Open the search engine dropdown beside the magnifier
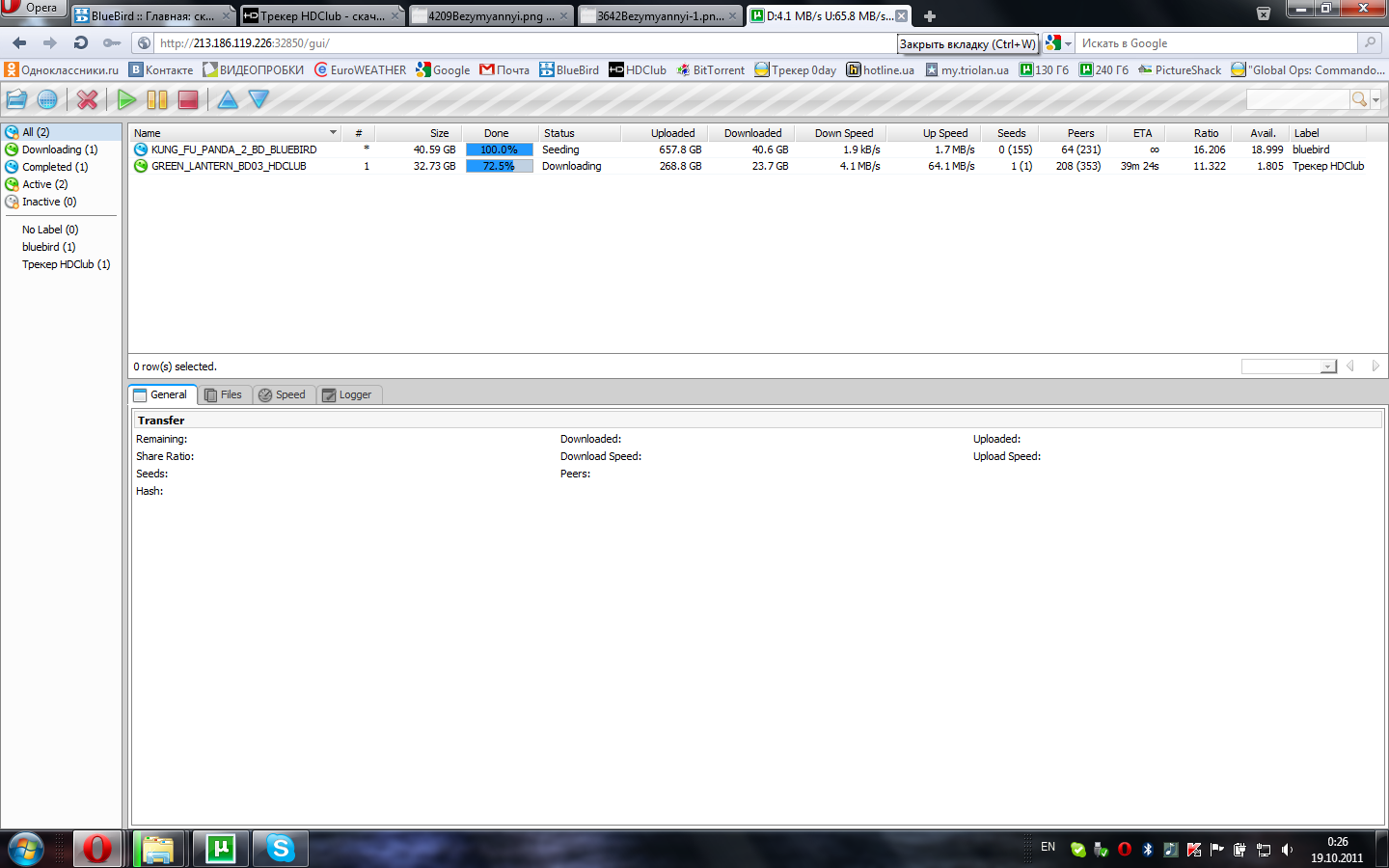This screenshot has width=1389, height=868. point(1375,100)
